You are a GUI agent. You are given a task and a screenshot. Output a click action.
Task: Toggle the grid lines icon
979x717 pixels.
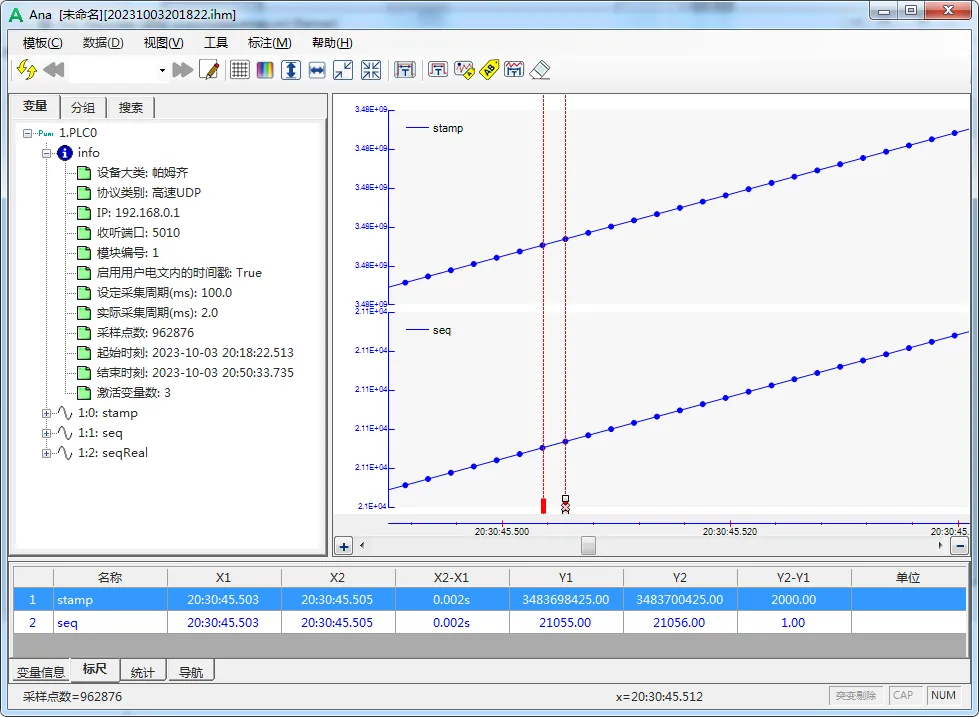[x=240, y=69]
